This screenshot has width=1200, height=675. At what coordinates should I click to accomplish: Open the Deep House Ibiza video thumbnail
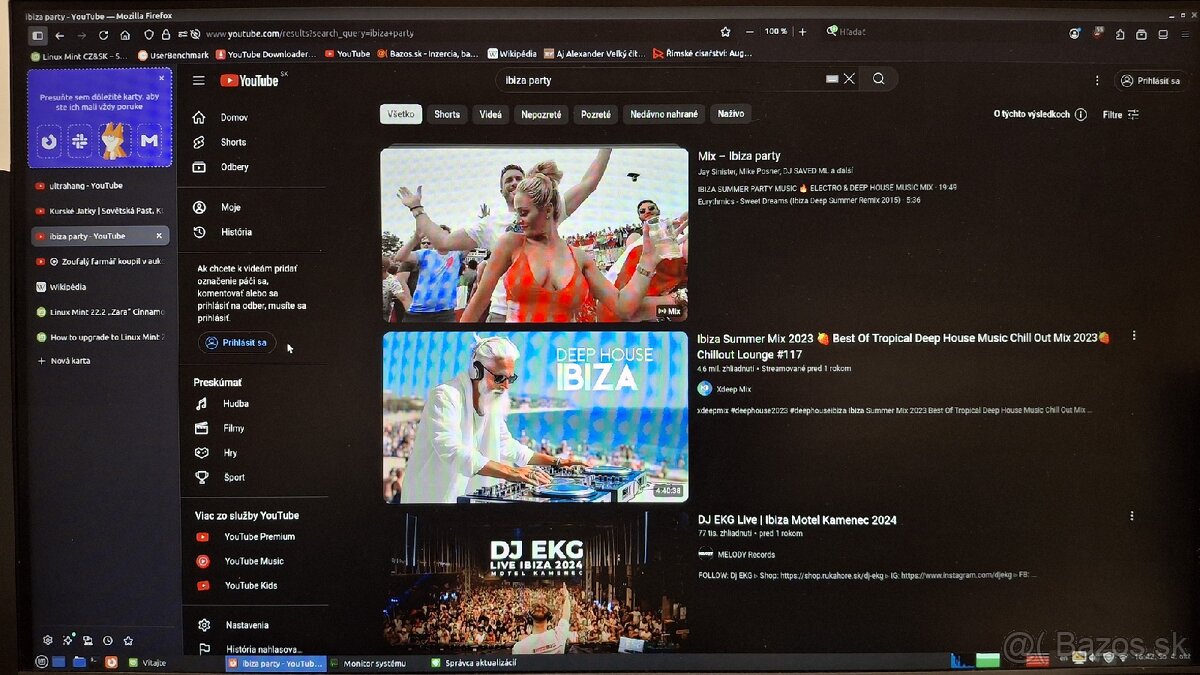(x=535, y=417)
